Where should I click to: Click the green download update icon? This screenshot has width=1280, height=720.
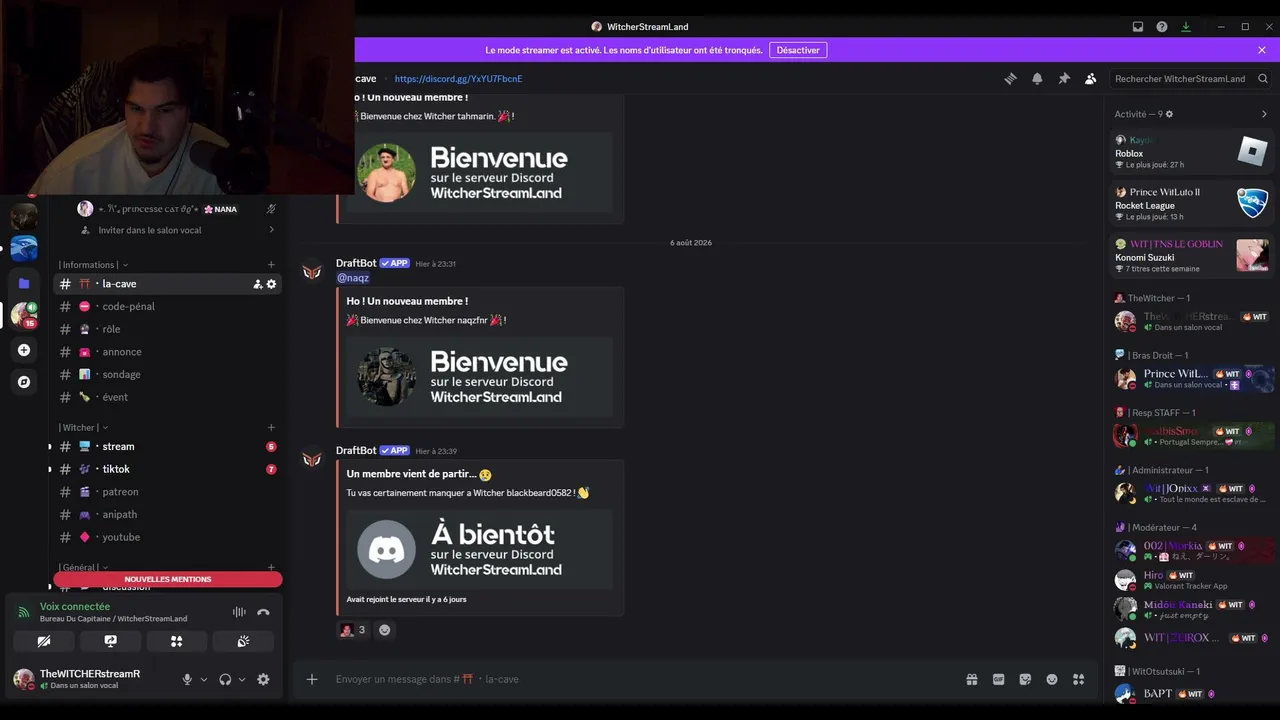1186,27
